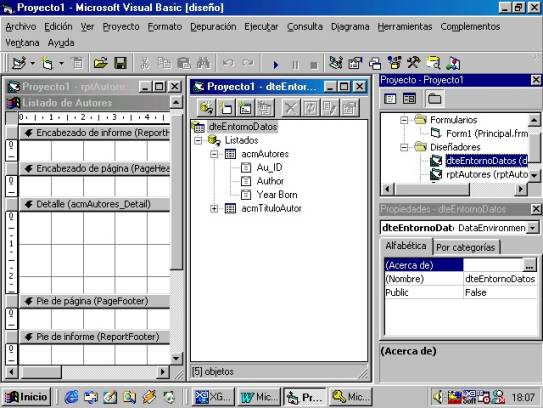This screenshot has width=543, height=408.
Task: Open the Object Browser toolbar icon
Action: tap(394, 63)
